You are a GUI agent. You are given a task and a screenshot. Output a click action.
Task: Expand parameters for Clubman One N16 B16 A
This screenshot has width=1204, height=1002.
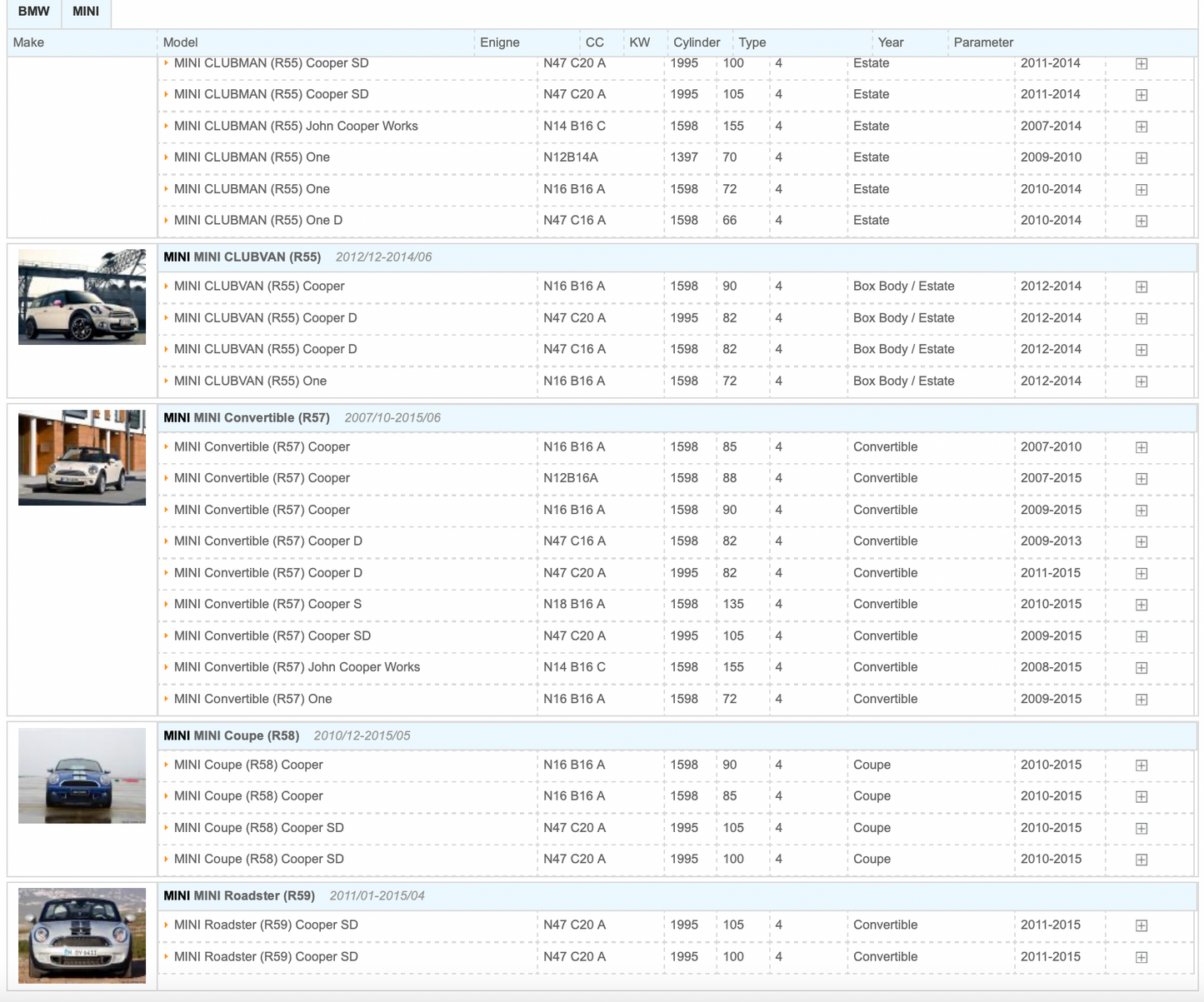(x=1142, y=190)
